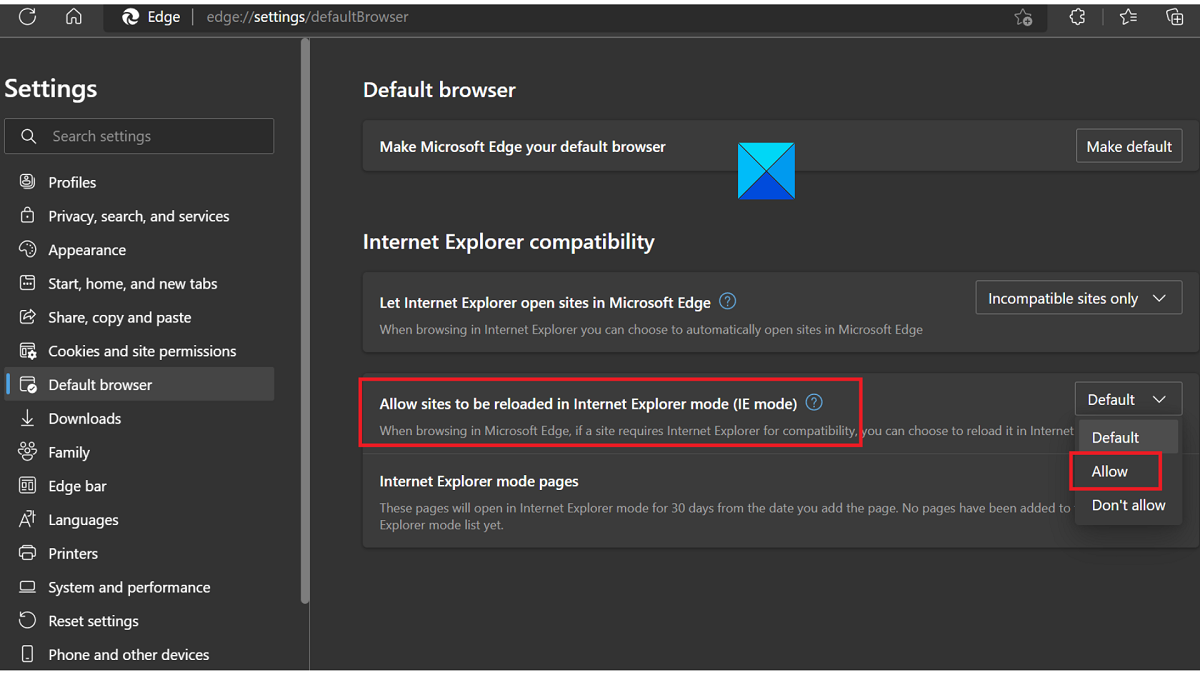Viewport: 1200px width, 675px height.
Task: Click the Home button in the toolbar
Action: tap(73, 16)
